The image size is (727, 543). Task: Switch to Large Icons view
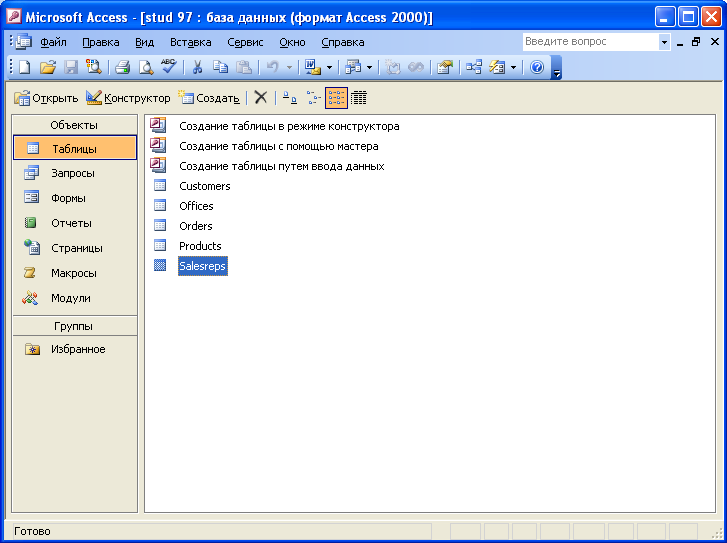click(x=290, y=97)
